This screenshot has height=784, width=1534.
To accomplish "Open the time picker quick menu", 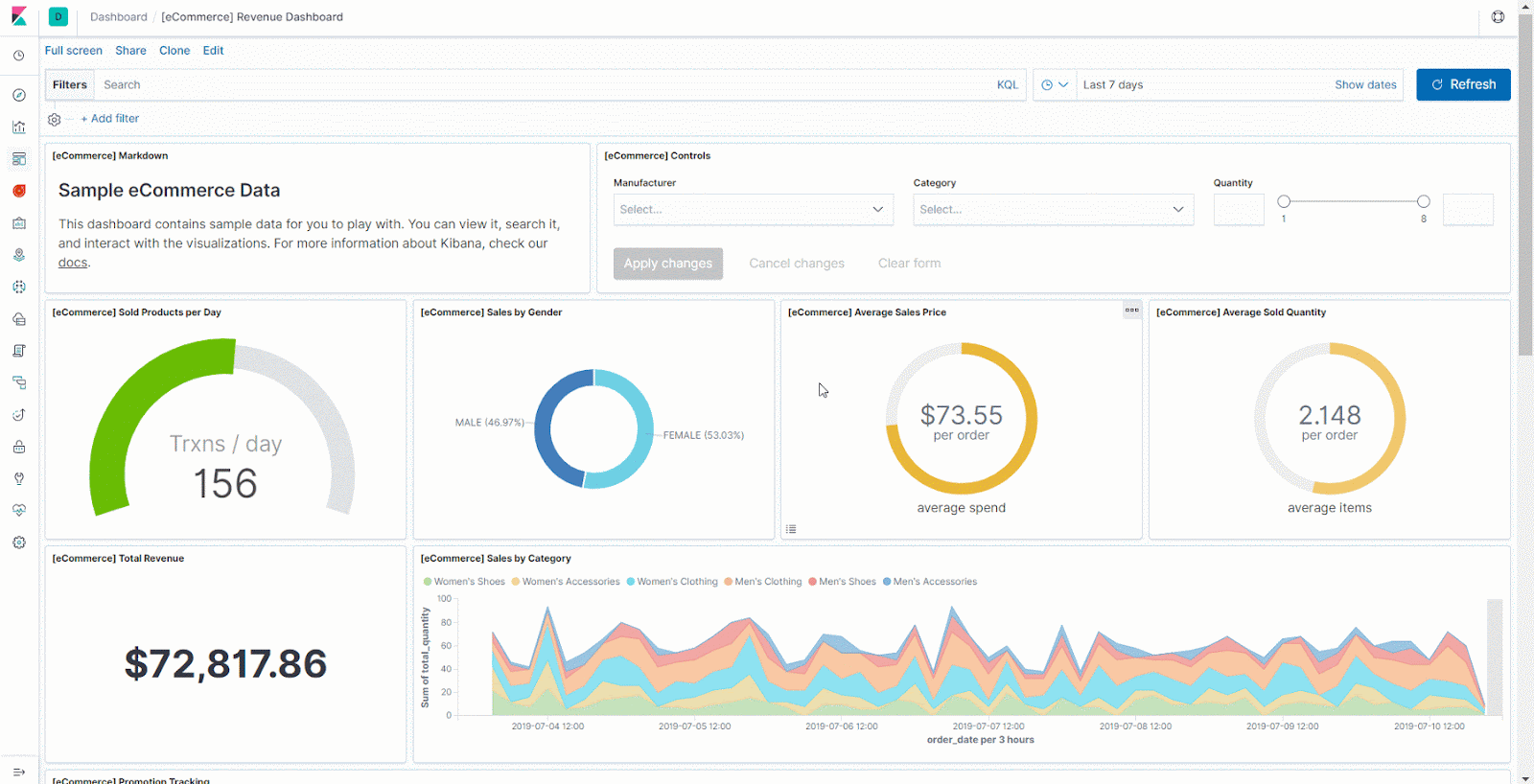I will tap(1055, 84).
